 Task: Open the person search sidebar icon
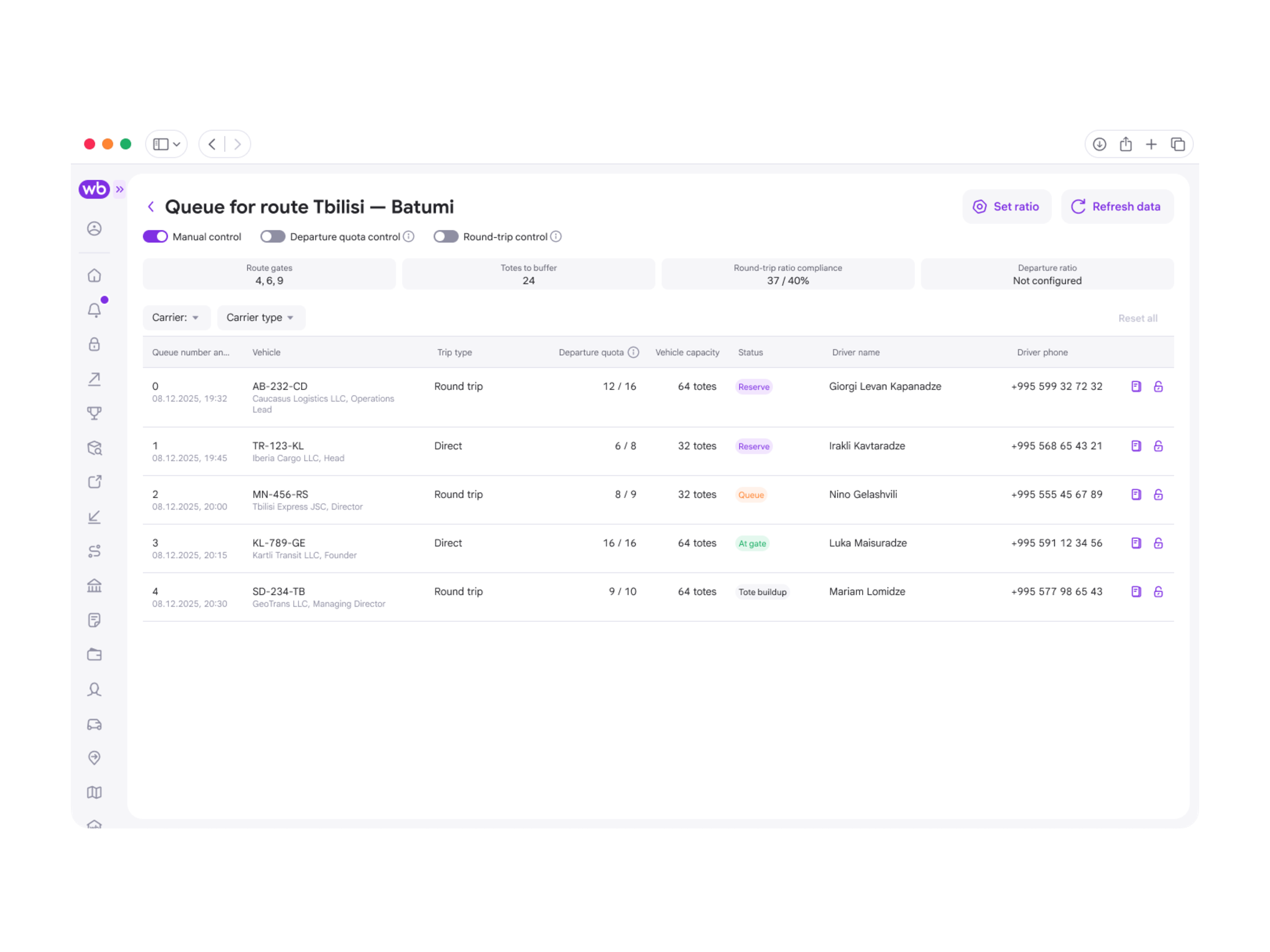[94, 690]
